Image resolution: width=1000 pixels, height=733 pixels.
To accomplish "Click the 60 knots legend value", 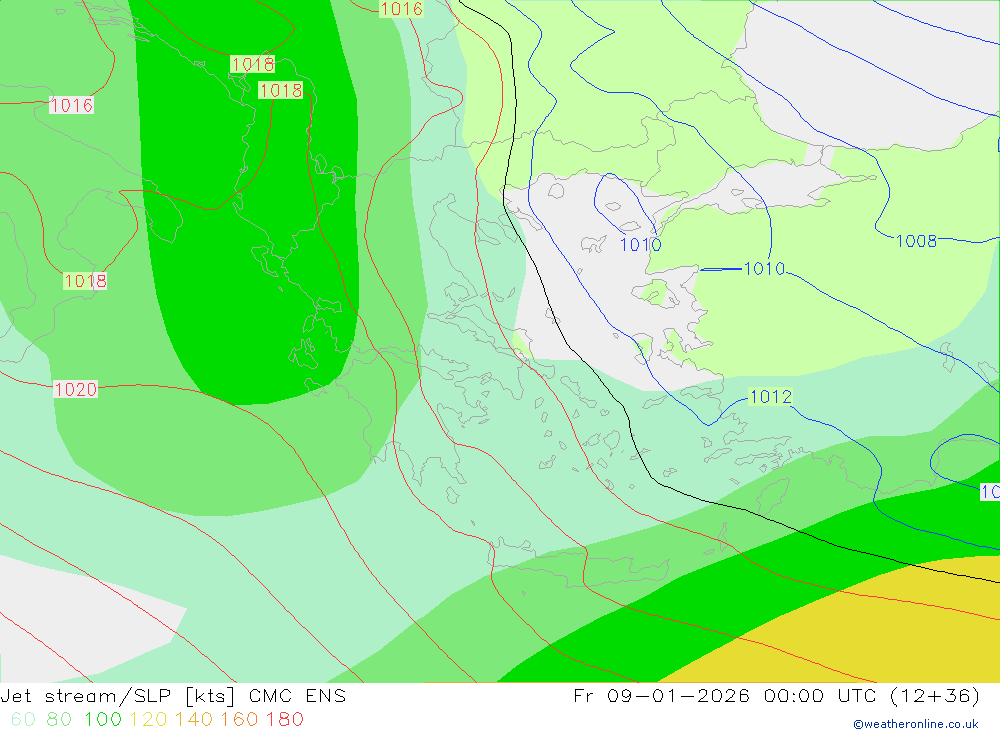I will point(23,720).
